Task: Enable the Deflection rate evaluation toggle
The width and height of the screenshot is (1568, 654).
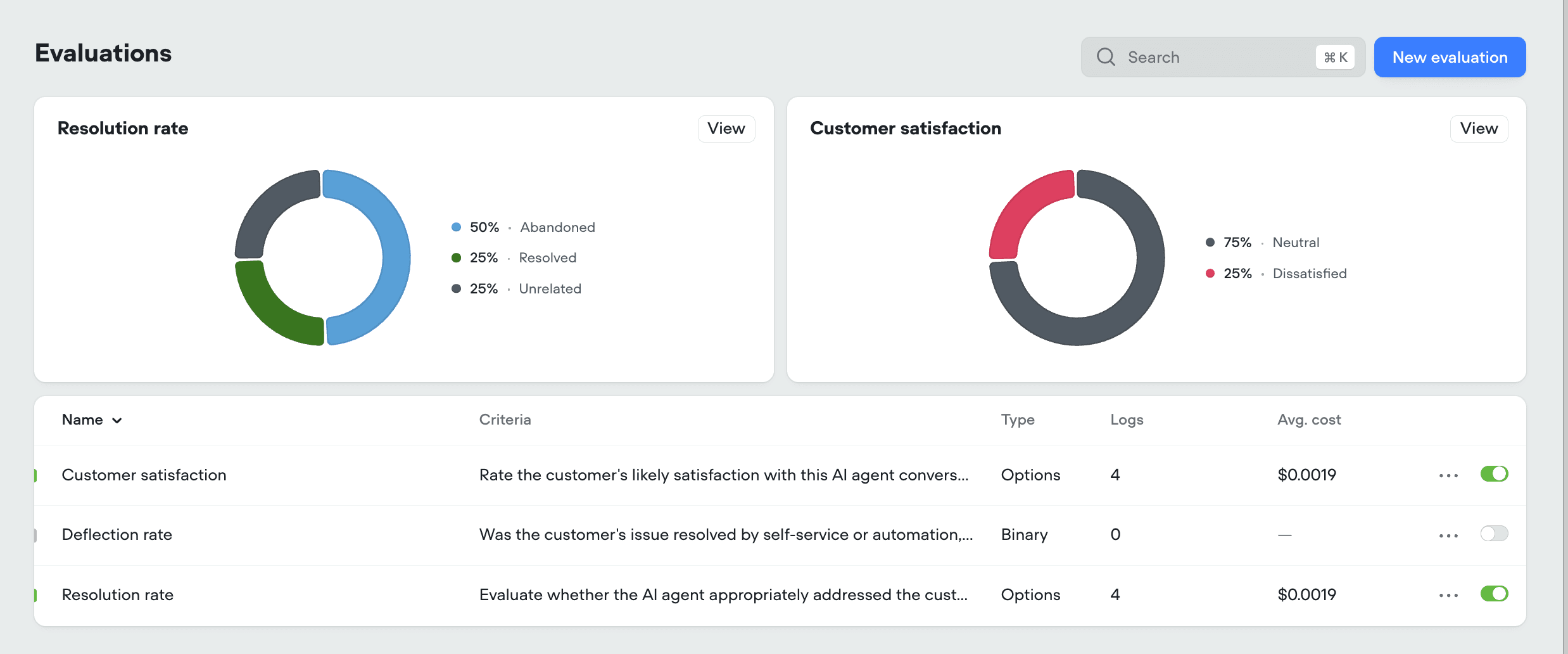Action: [x=1494, y=534]
